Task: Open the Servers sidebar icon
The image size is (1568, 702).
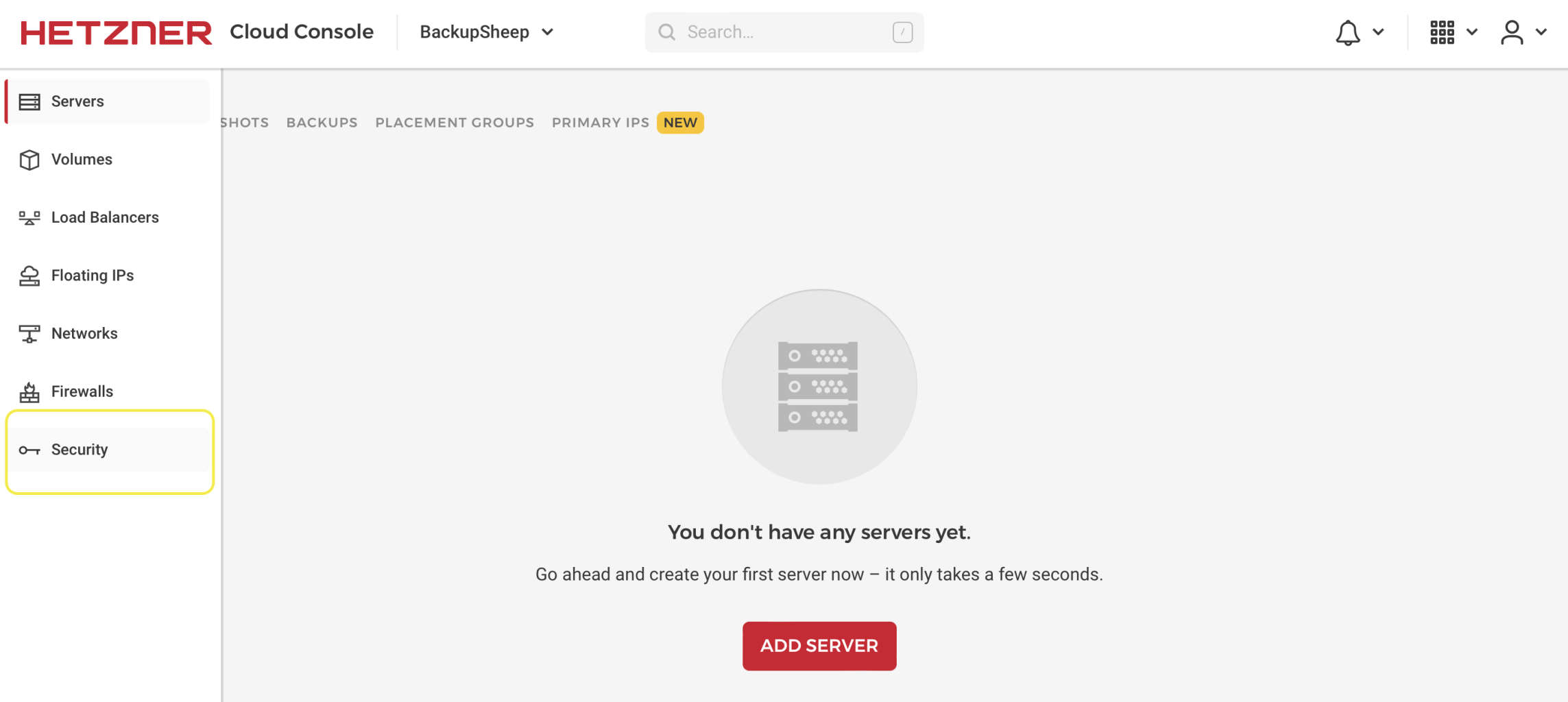Action: pyautogui.click(x=29, y=101)
